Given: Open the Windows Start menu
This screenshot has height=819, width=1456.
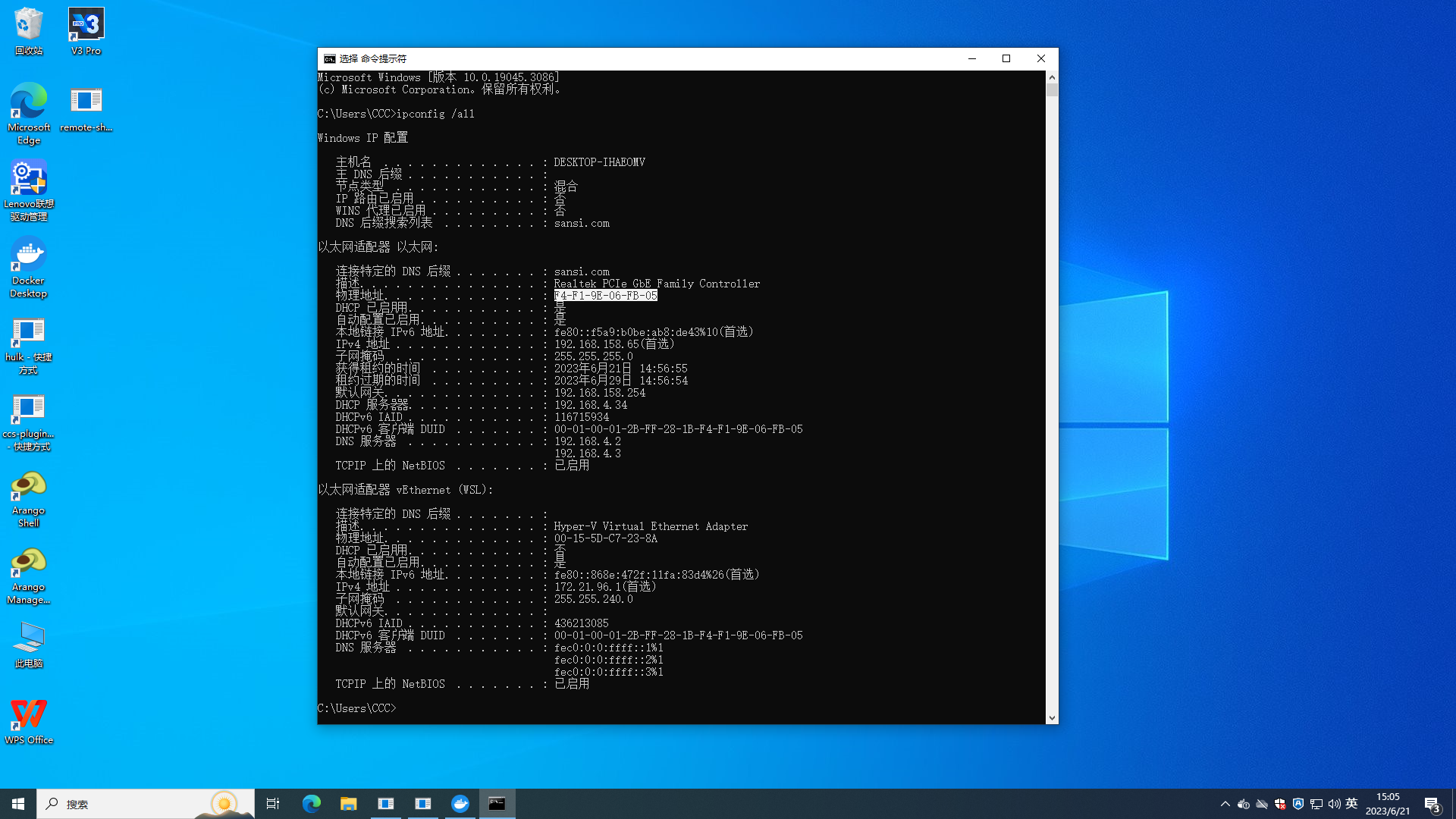Looking at the screenshot, I should [x=18, y=804].
